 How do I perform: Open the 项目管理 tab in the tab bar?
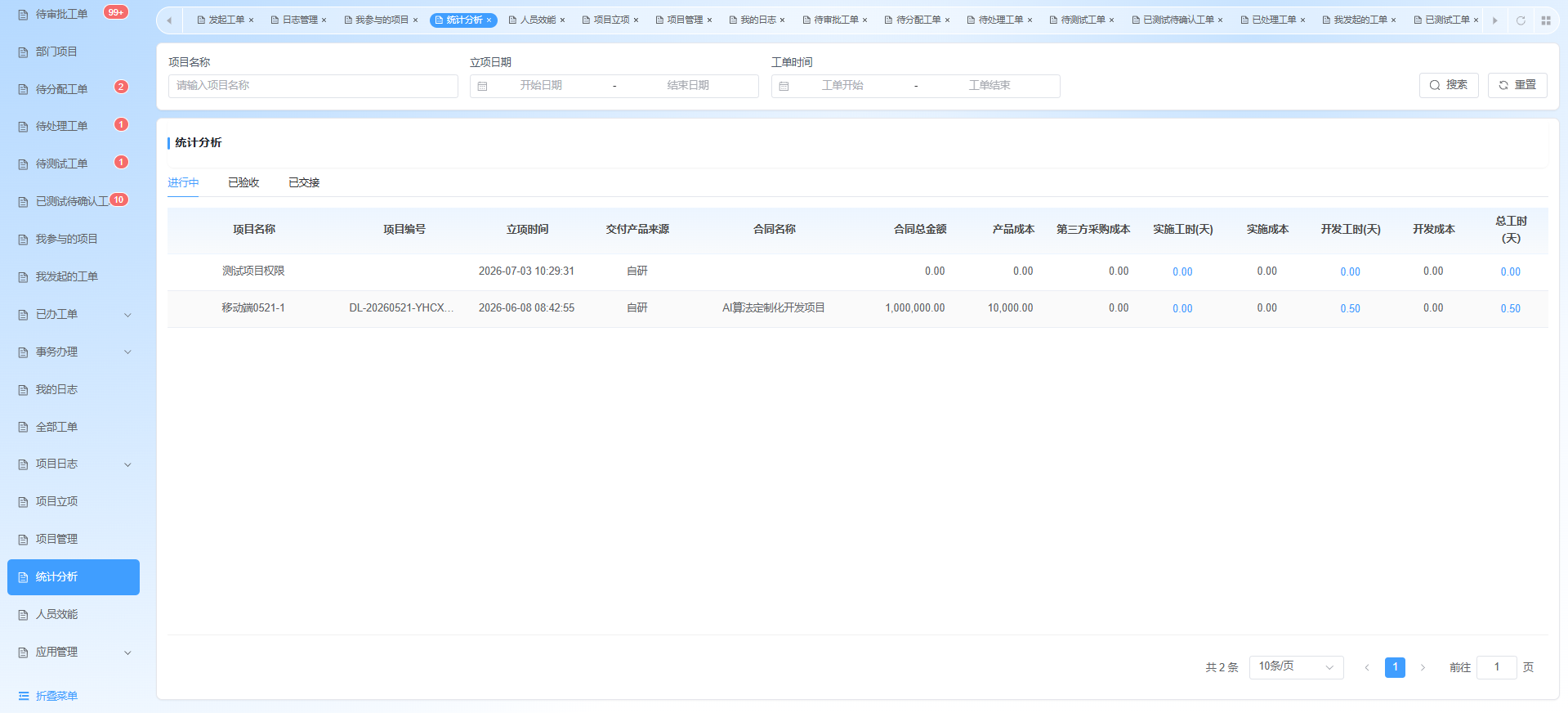click(x=685, y=20)
